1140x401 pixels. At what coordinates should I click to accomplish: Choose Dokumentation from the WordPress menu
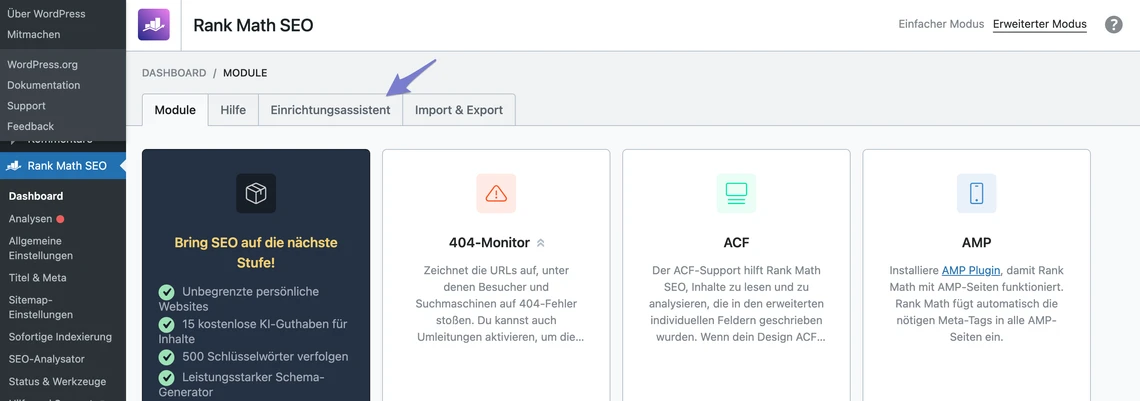[x=43, y=85]
